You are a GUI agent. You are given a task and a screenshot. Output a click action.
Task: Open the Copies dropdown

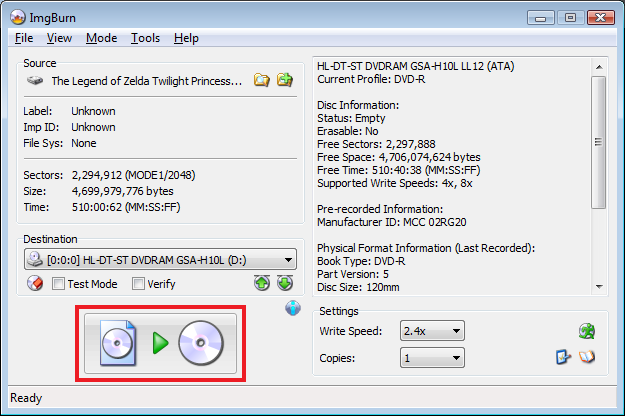[432, 358]
